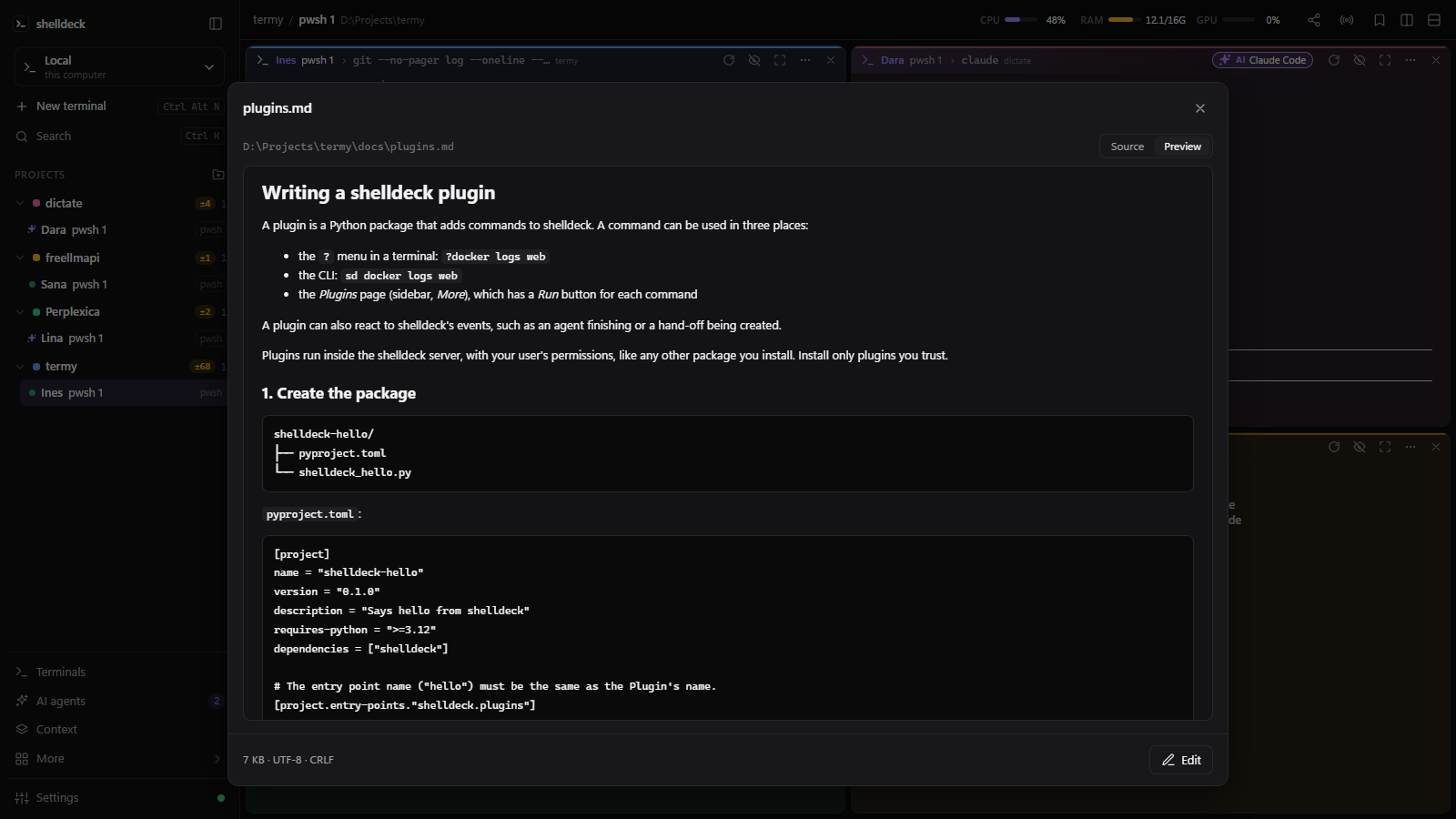This screenshot has height=819, width=1456.
Task: Click the ±1 changes badge on freellmapi
Action: tap(205, 258)
